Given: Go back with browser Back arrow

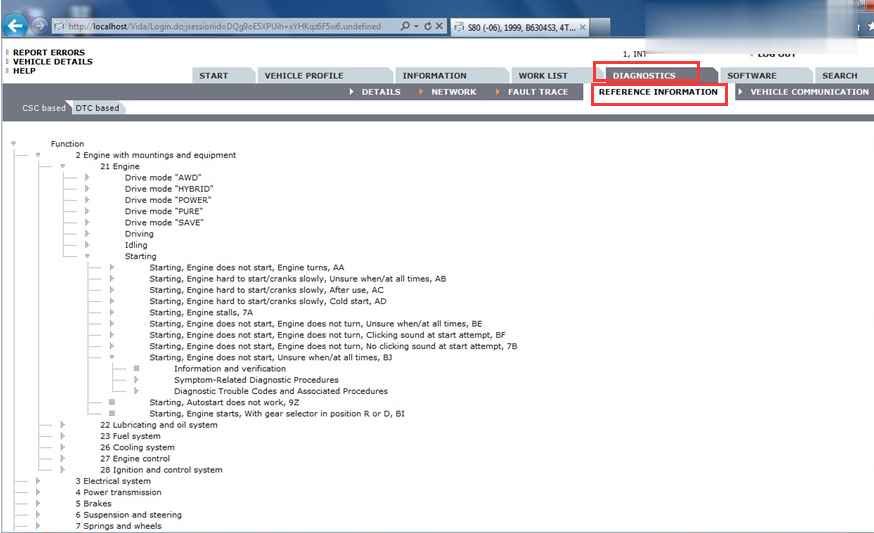Looking at the screenshot, I should 15,26.
